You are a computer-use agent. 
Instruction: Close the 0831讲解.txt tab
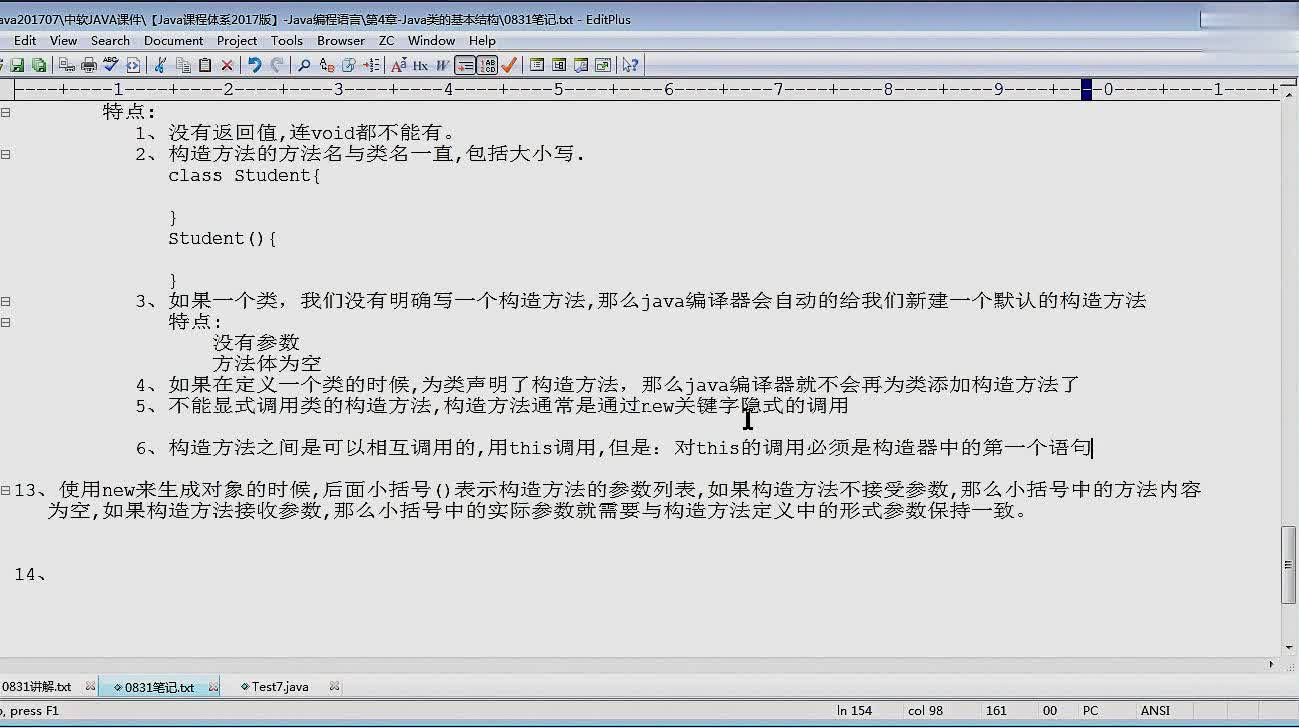(90, 687)
